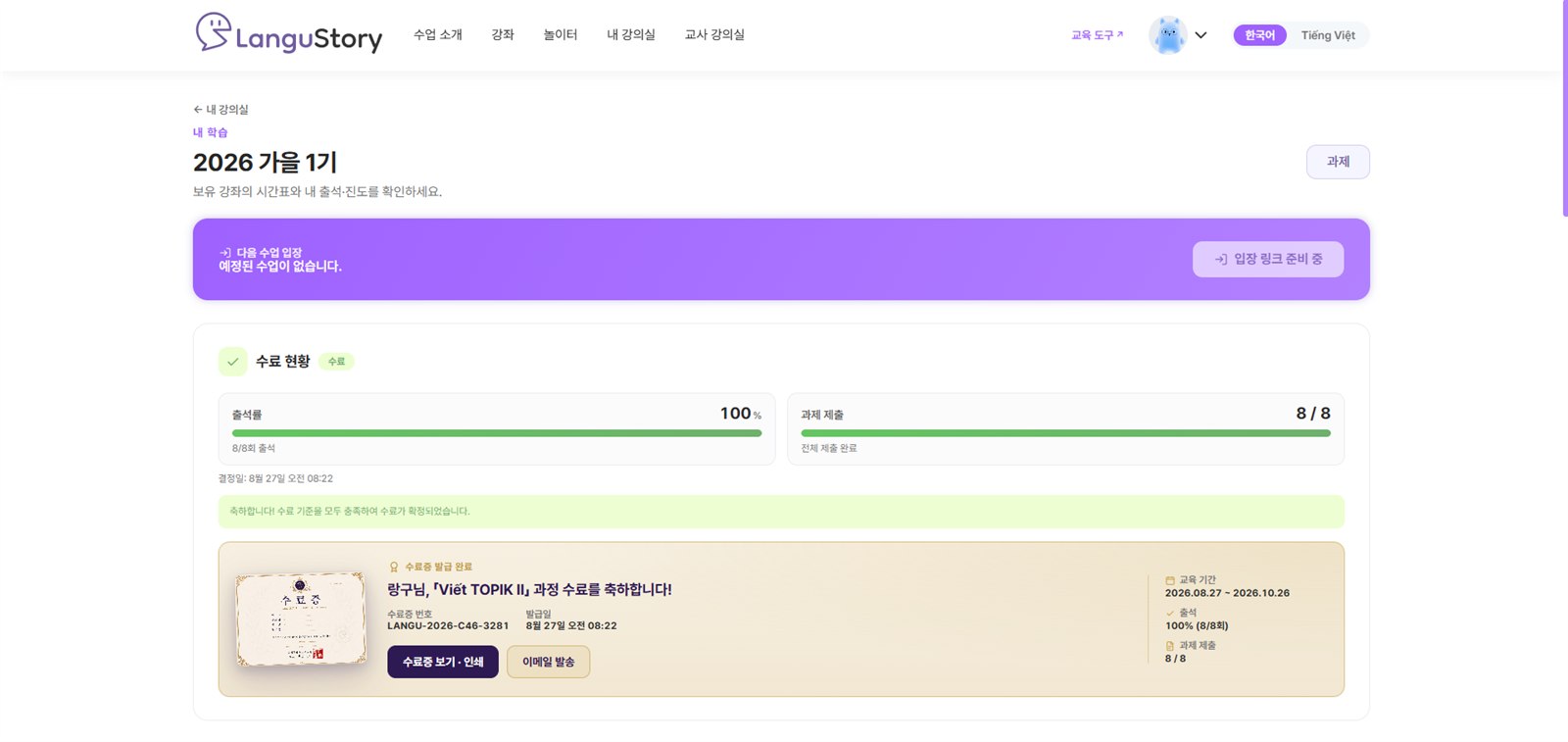Click the 2026 가을 1기 heading
Viewport: 1568px width, 742px height.
tap(265, 162)
